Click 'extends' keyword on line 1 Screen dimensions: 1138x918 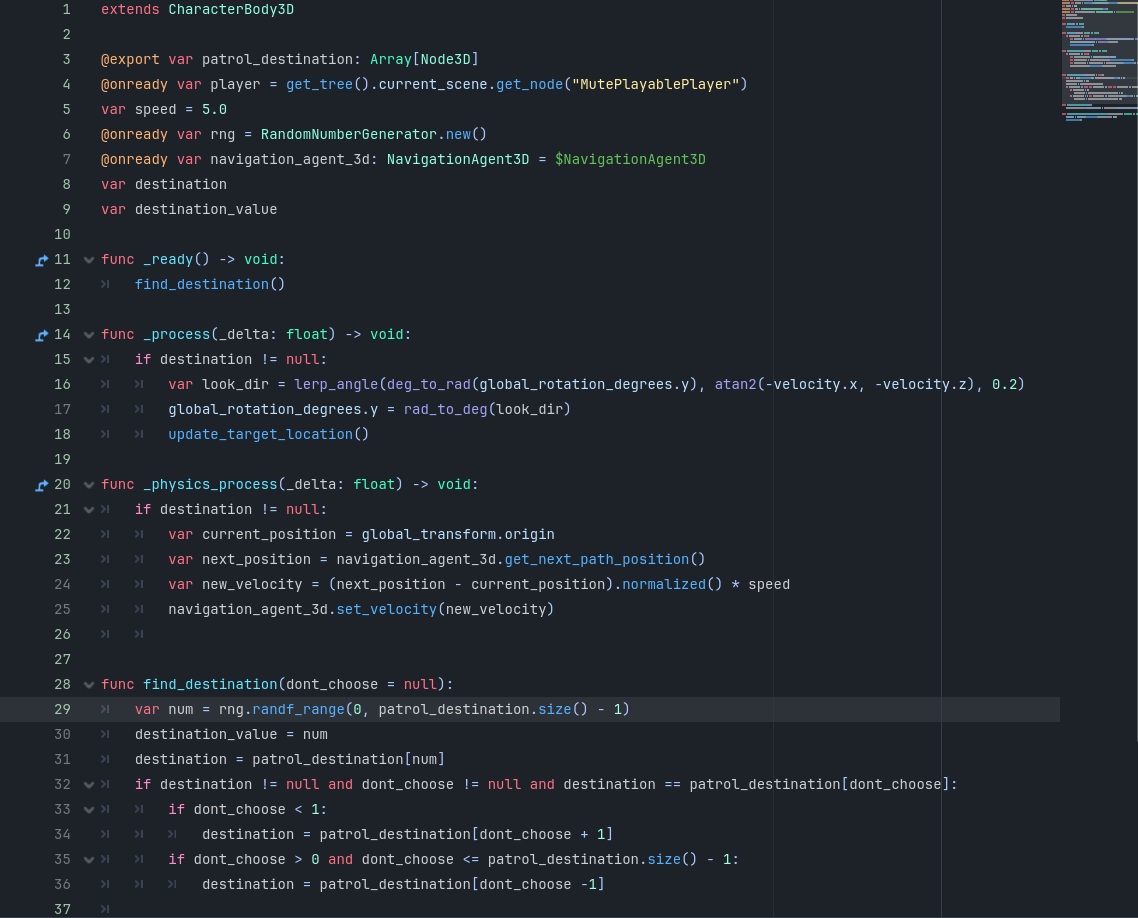pyautogui.click(x=130, y=9)
